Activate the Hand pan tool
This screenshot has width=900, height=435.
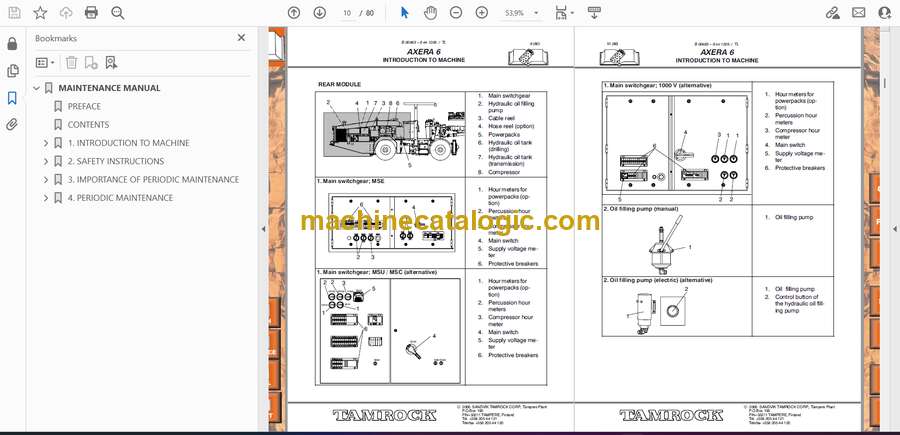430,13
